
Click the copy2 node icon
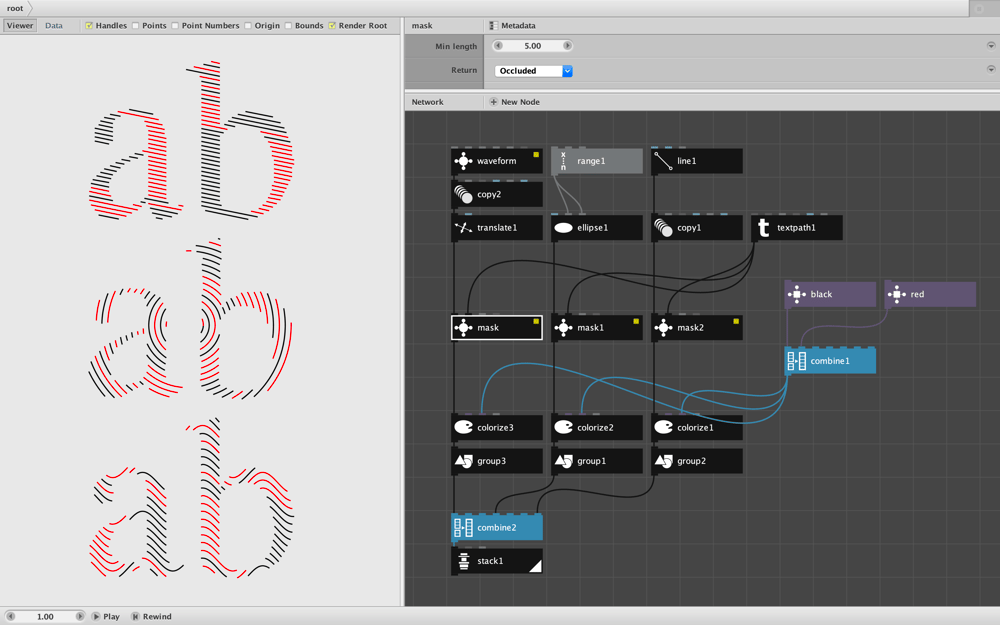[x=463, y=195]
